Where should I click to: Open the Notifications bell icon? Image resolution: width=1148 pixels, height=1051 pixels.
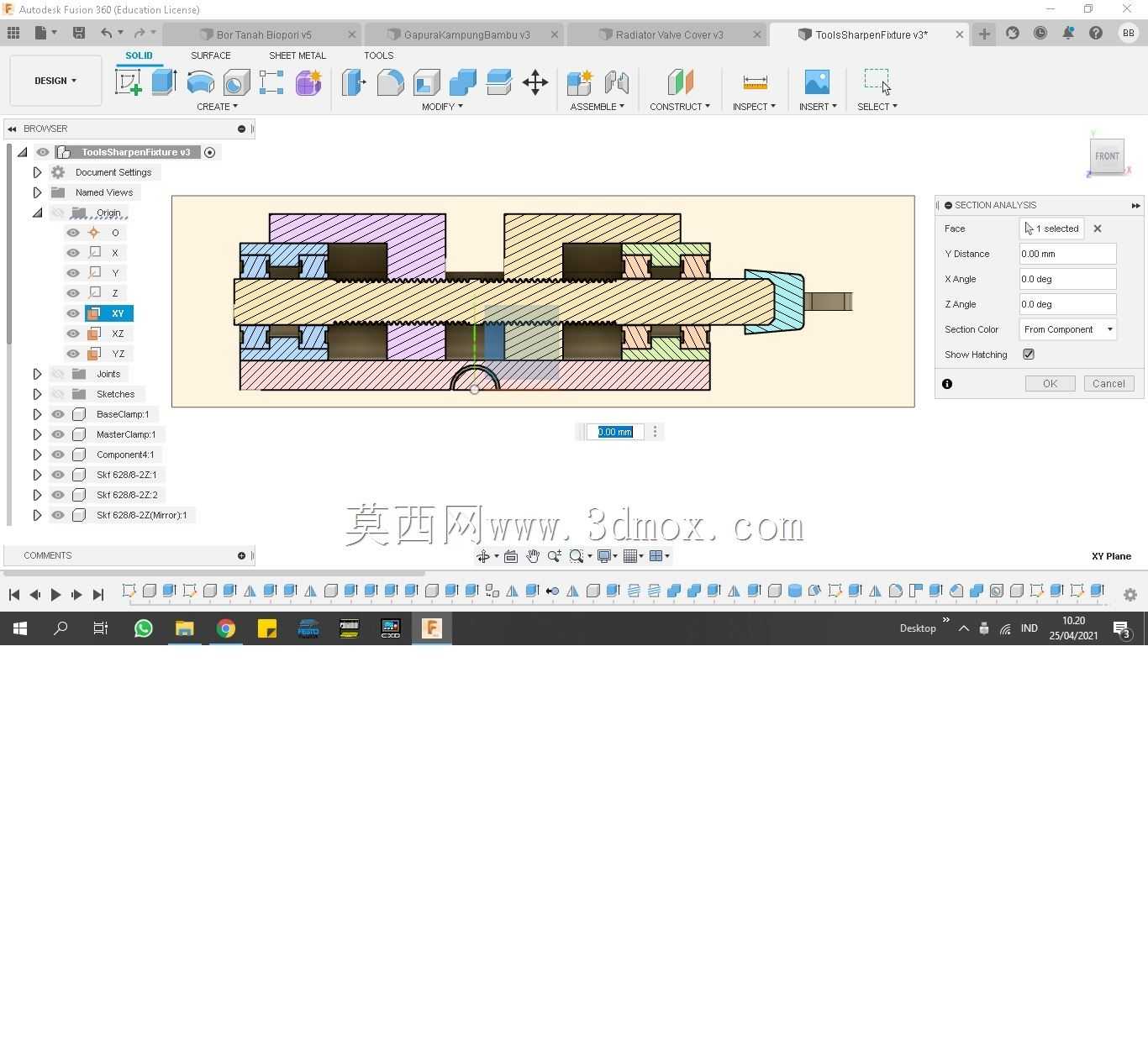tap(1067, 34)
